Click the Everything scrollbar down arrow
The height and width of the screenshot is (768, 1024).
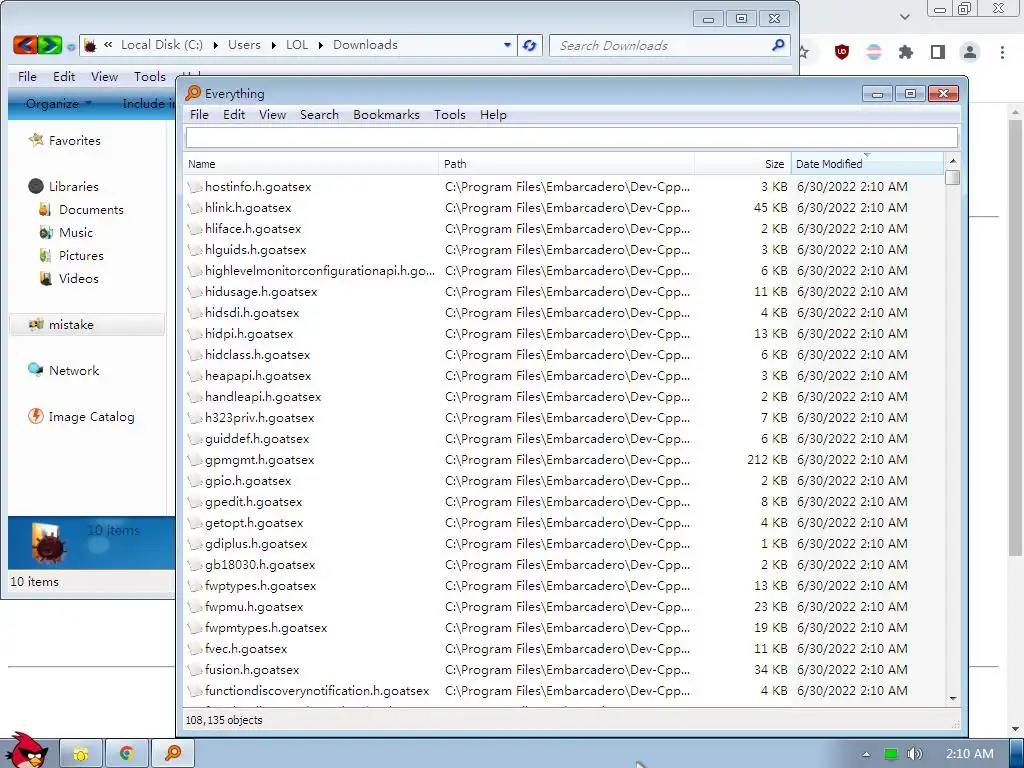click(953, 698)
